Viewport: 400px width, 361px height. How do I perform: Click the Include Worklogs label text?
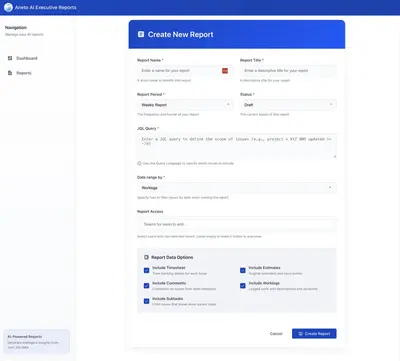(x=264, y=283)
